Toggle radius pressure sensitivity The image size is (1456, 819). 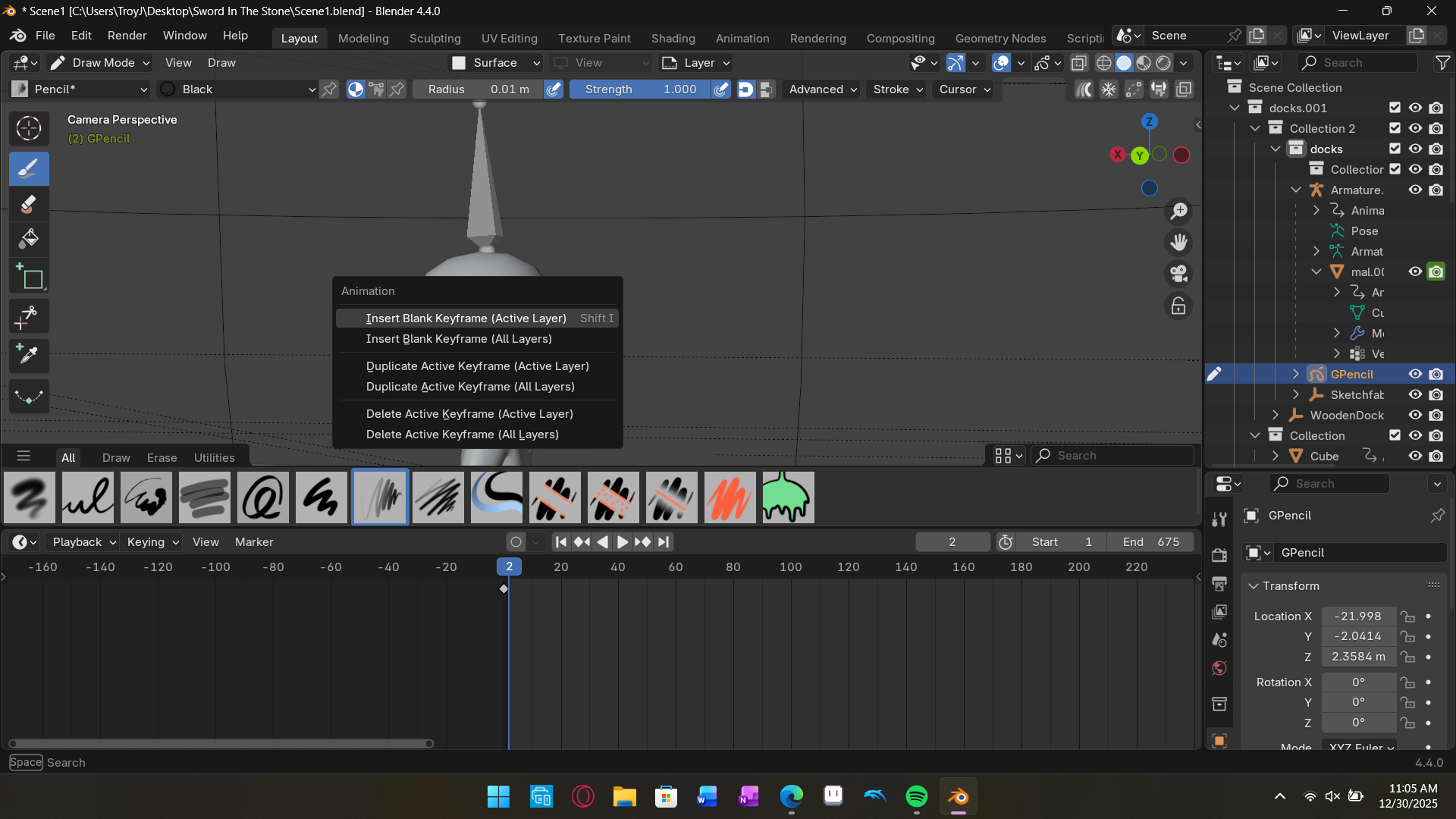coord(554,89)
